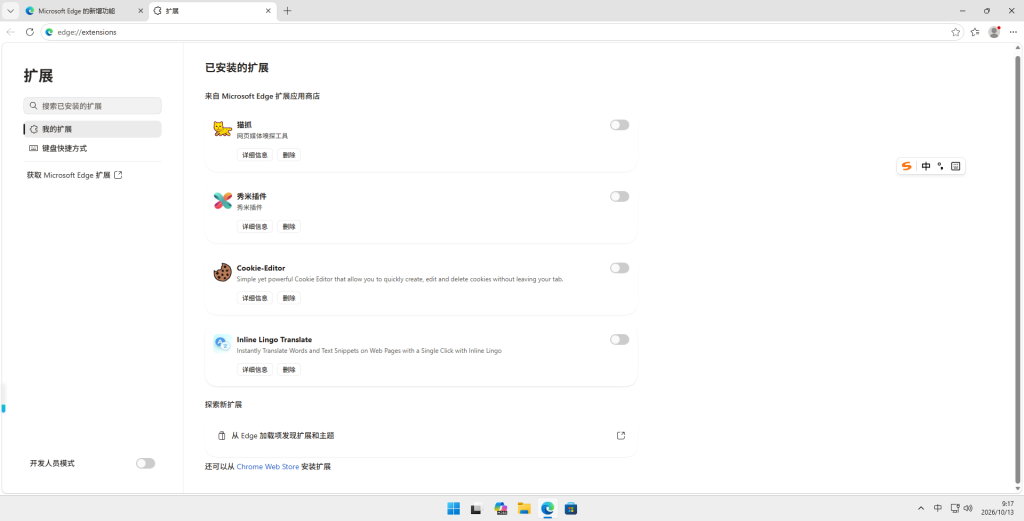Click taskbar 中 input language indicator
The image size is (1024, 521).
click(x=938, y=509)
